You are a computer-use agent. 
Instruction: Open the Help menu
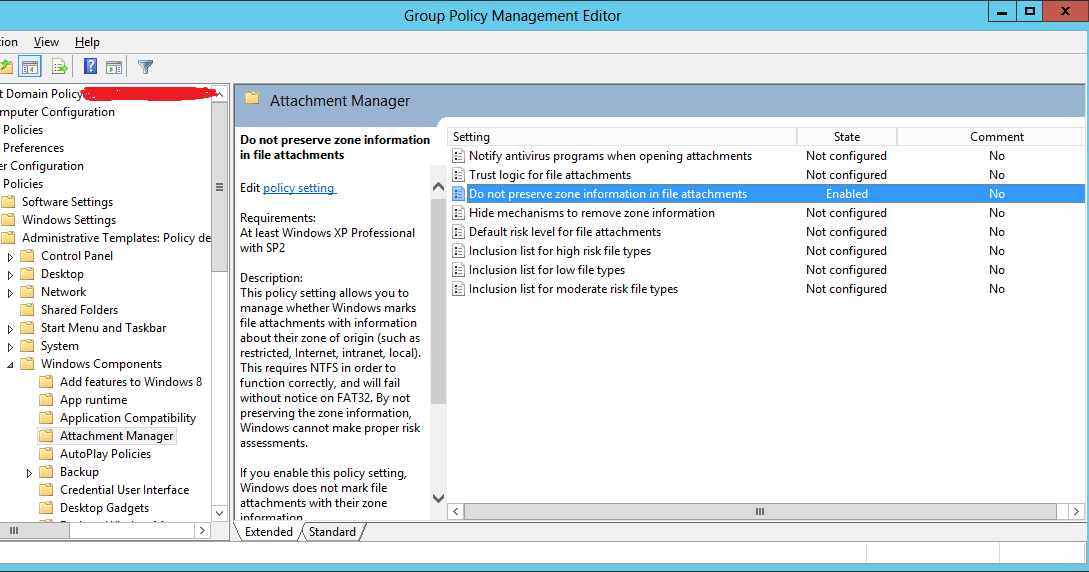click(88, 42)
